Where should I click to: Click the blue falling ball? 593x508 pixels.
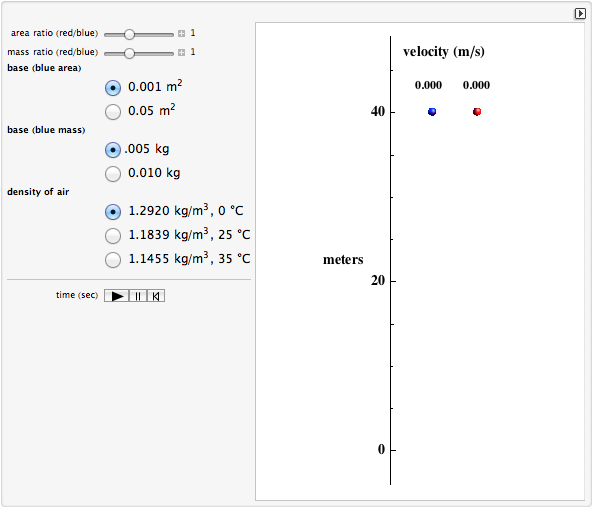pos(432,112)
